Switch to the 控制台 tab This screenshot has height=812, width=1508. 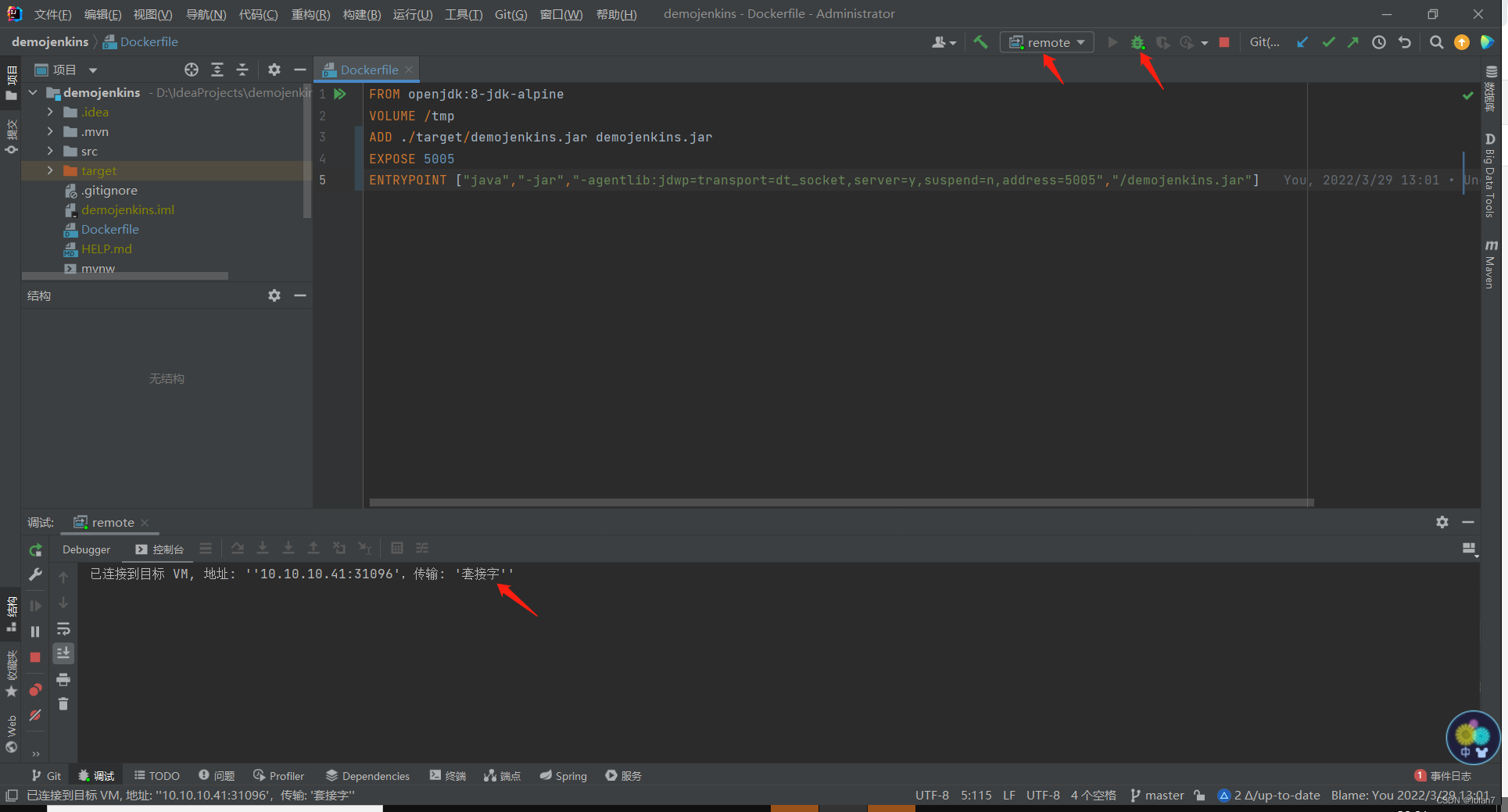tap(159, 549)
